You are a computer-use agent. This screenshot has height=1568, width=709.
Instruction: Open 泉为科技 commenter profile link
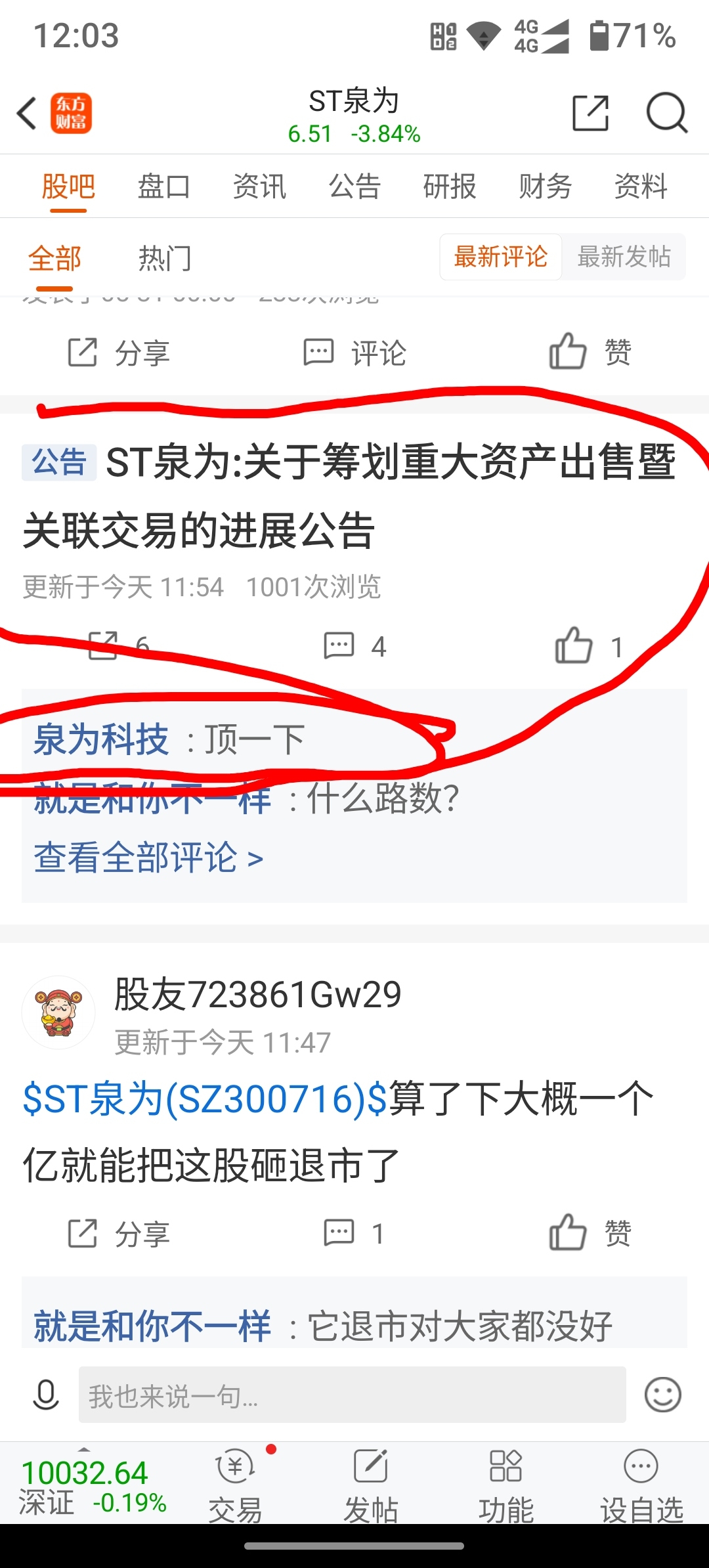101,739
